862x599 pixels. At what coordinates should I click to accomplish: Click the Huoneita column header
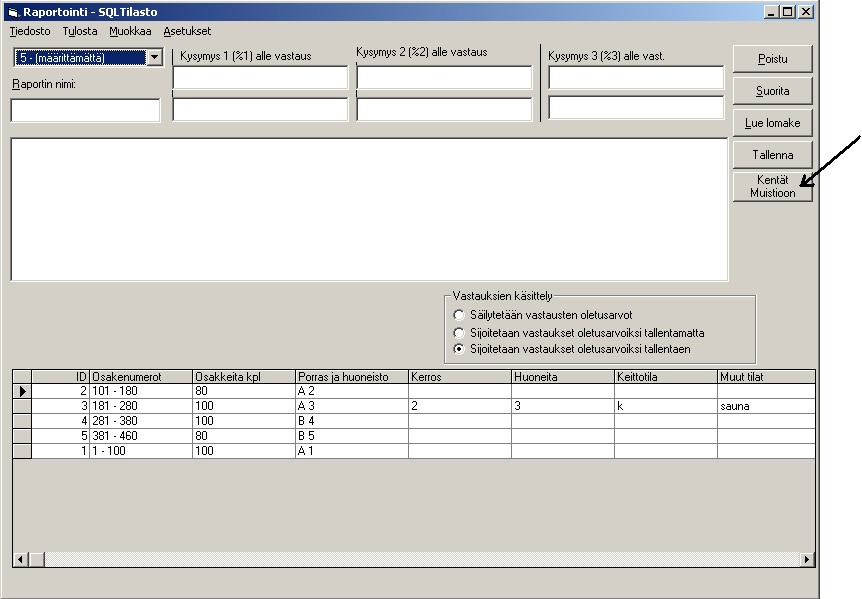click(x=563, y=377)
